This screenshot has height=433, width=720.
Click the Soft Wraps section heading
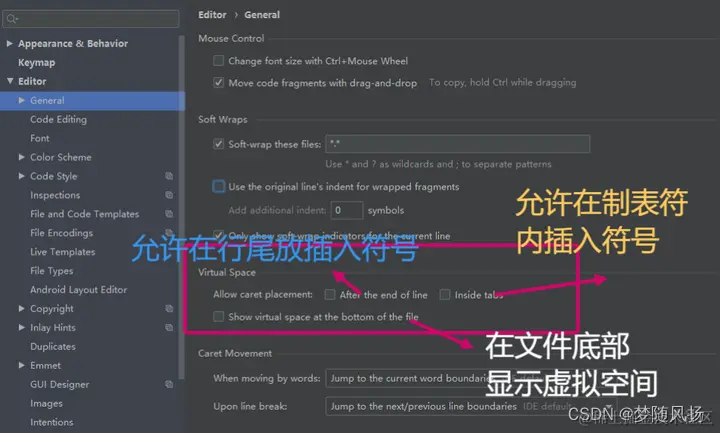pos(223,119)
